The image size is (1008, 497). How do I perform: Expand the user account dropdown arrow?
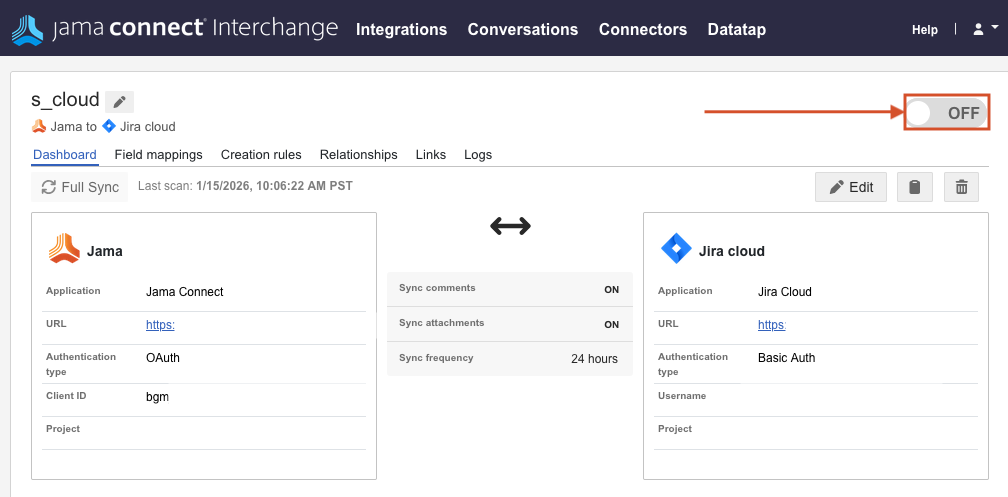pyautogui.click(x=994, y=28)
